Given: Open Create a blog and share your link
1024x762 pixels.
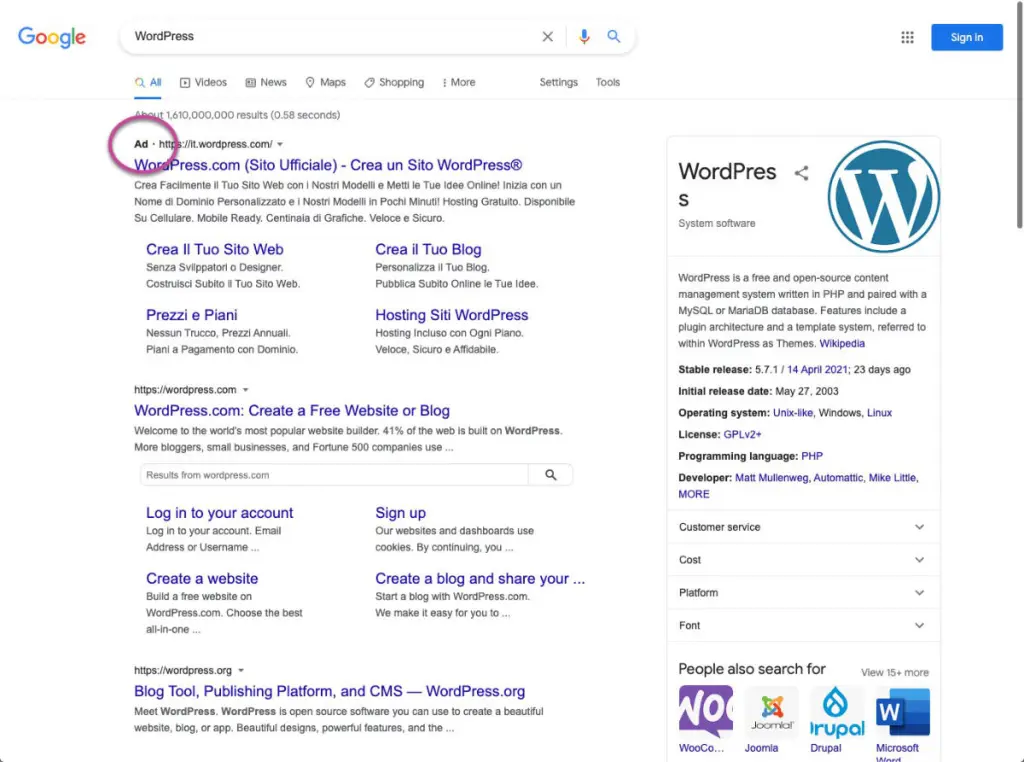Looking at the screenshot, I should pos(479,579).
